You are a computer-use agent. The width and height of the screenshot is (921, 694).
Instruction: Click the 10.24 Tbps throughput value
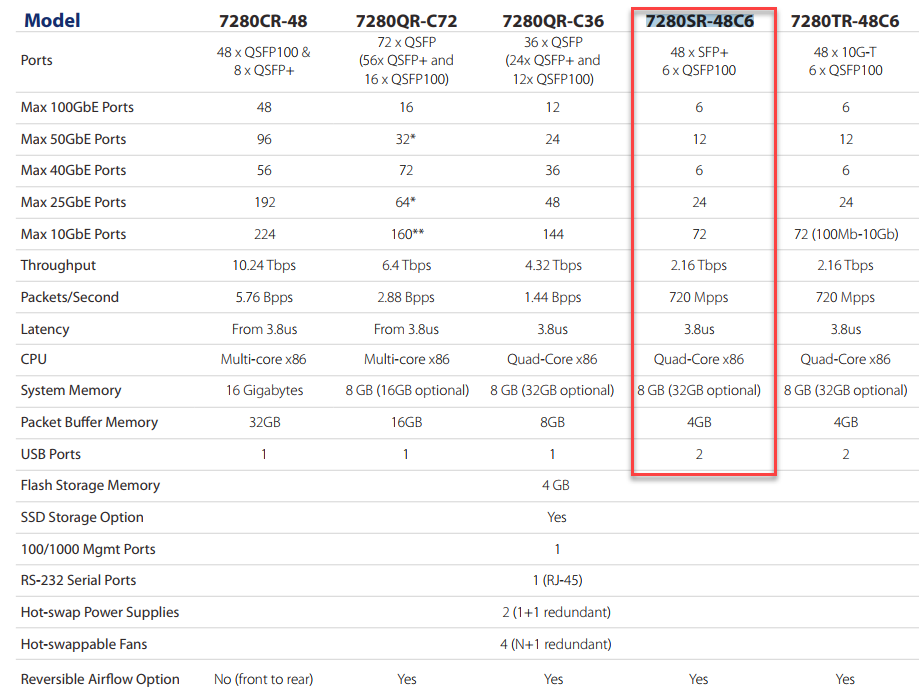click(264, 265)
